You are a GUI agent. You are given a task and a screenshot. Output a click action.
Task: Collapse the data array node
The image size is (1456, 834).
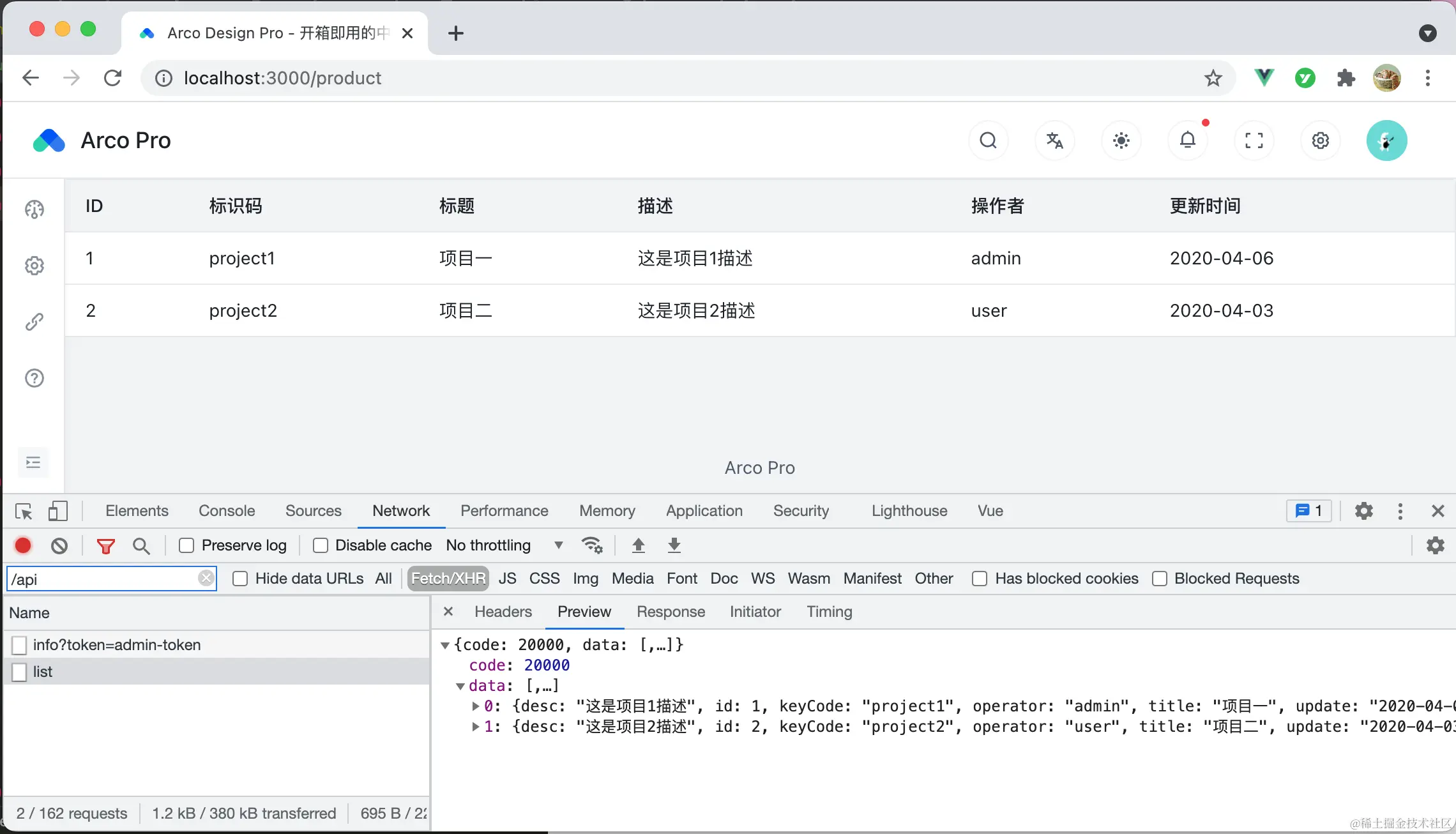click(460, 686)
